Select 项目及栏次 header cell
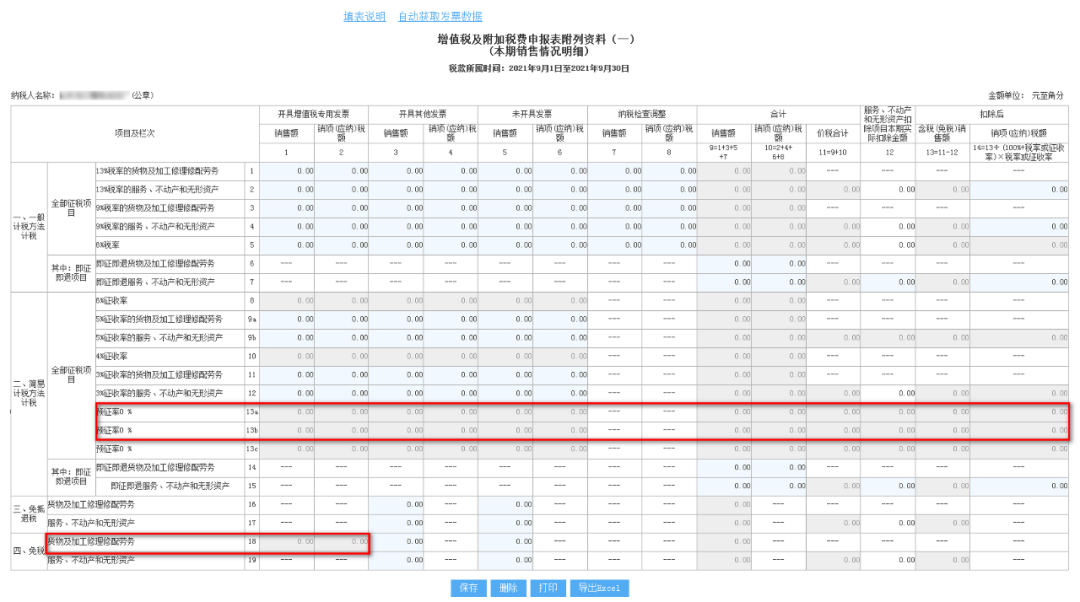Screen dimensions: 1080x602 click(x=135, y=134)
